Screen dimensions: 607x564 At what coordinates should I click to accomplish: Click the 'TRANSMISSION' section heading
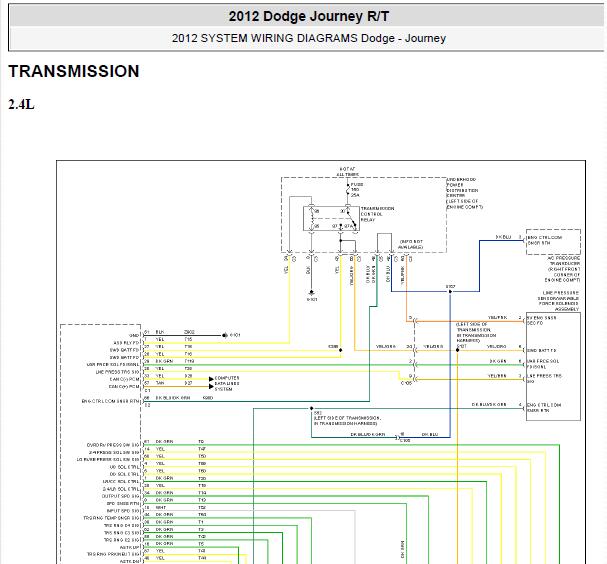pos(74,71)
